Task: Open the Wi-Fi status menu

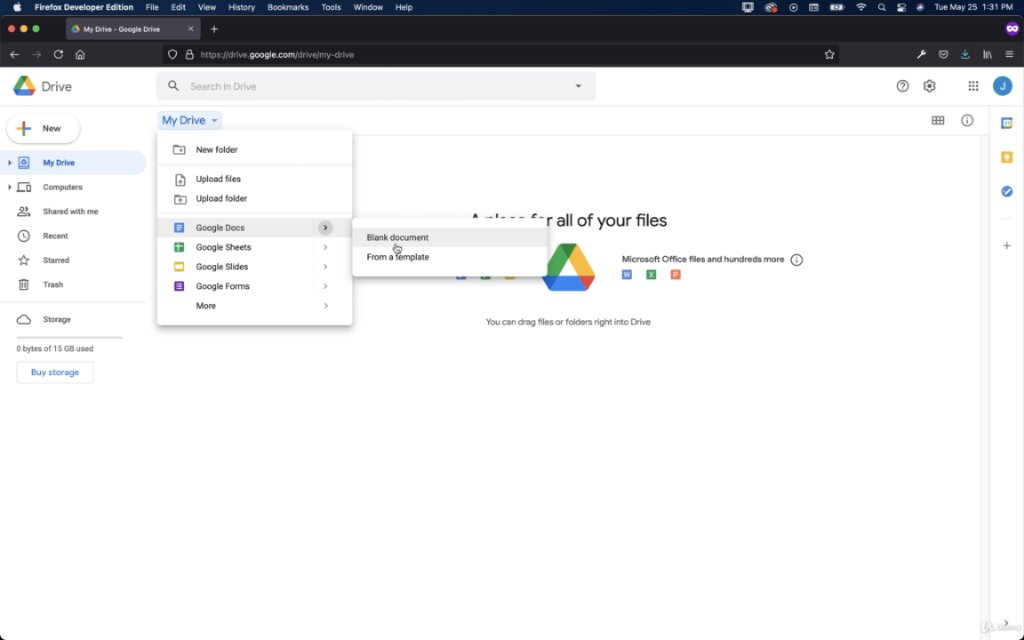Action: click(x=861, y=8)
